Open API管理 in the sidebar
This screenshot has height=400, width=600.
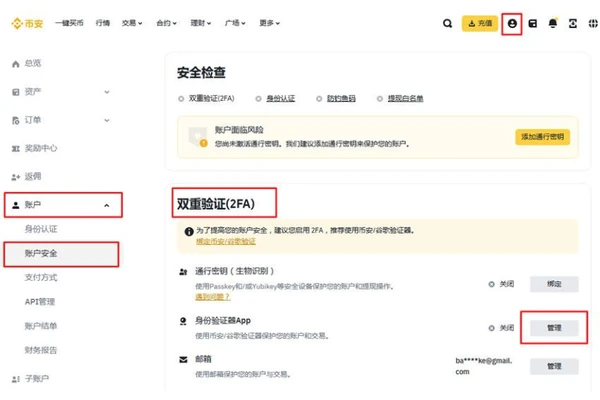40,302
